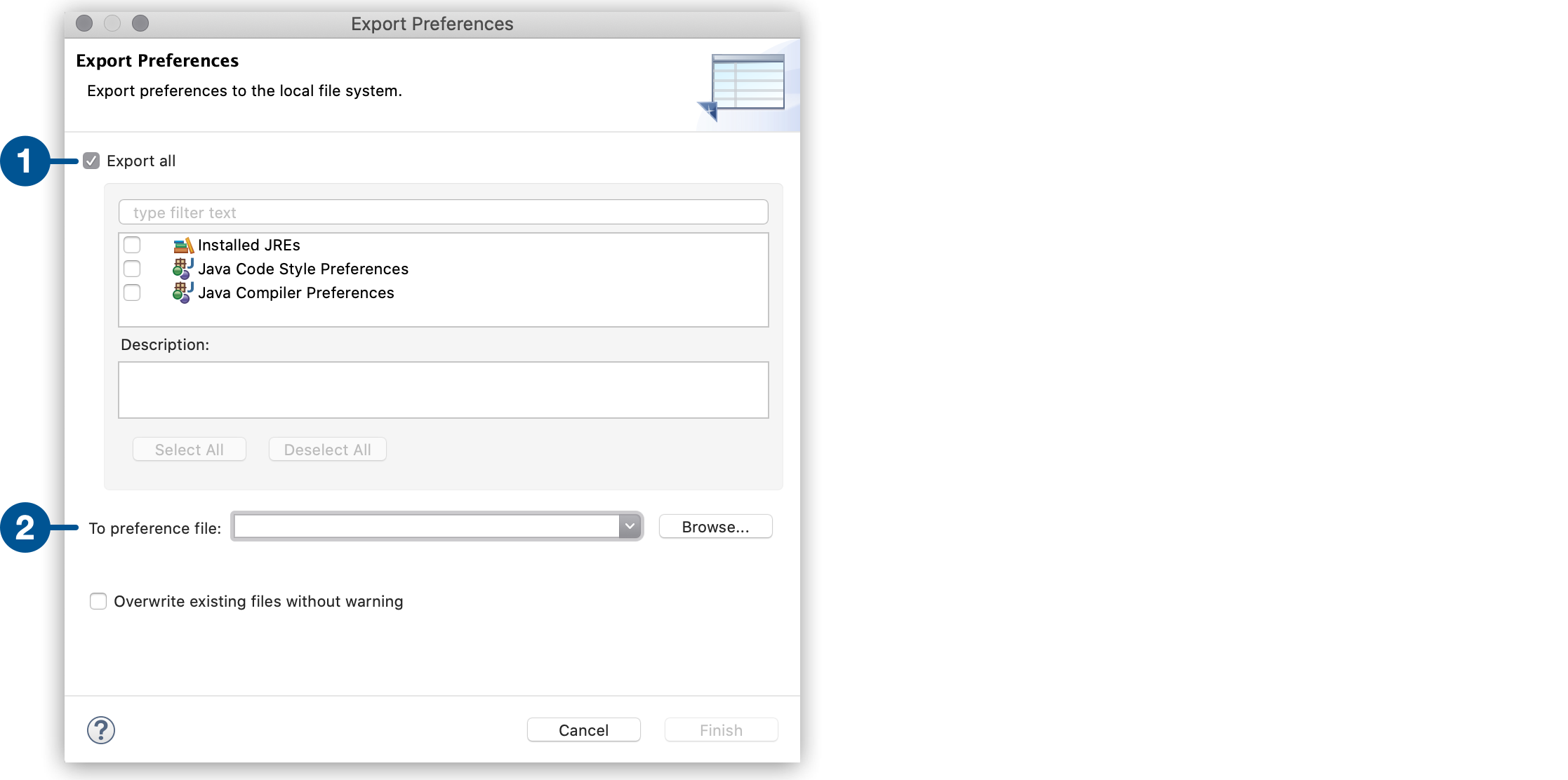Image resolution: width=1568 pixels, height=780 pixels.
Task: Uncheck the Export all checkbox
Action: (91, 161)
